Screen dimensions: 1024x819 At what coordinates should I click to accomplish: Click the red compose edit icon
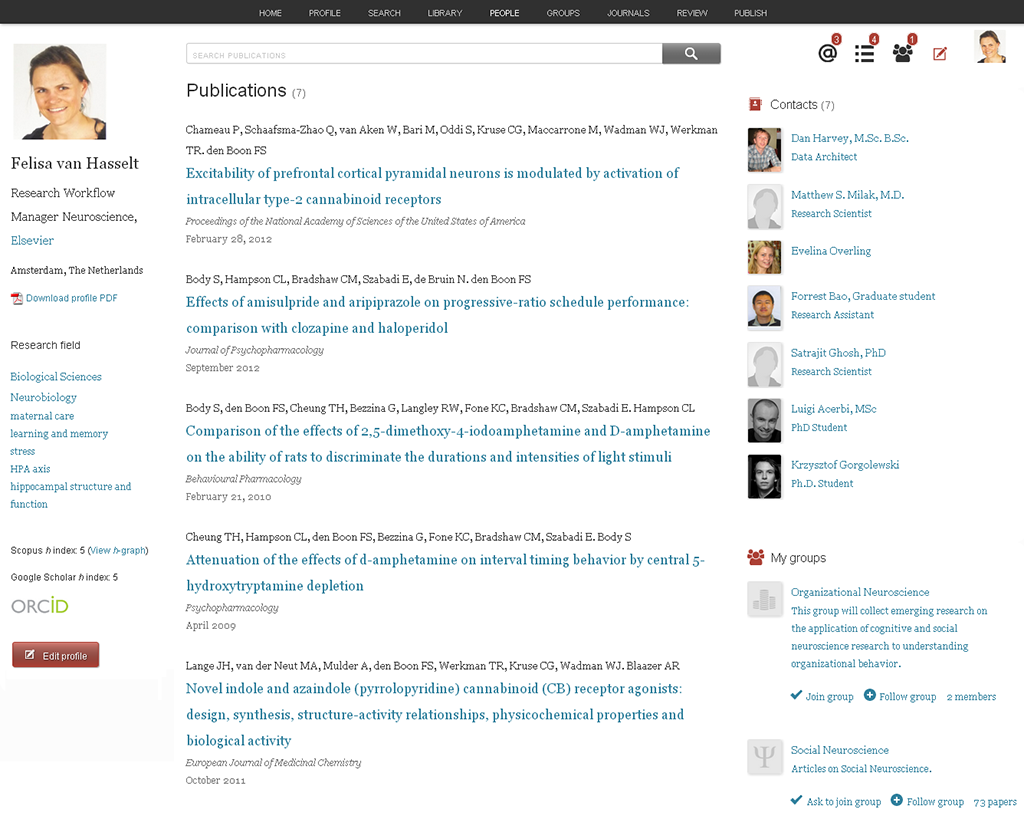pyautogui.click(x=940, y=54)
